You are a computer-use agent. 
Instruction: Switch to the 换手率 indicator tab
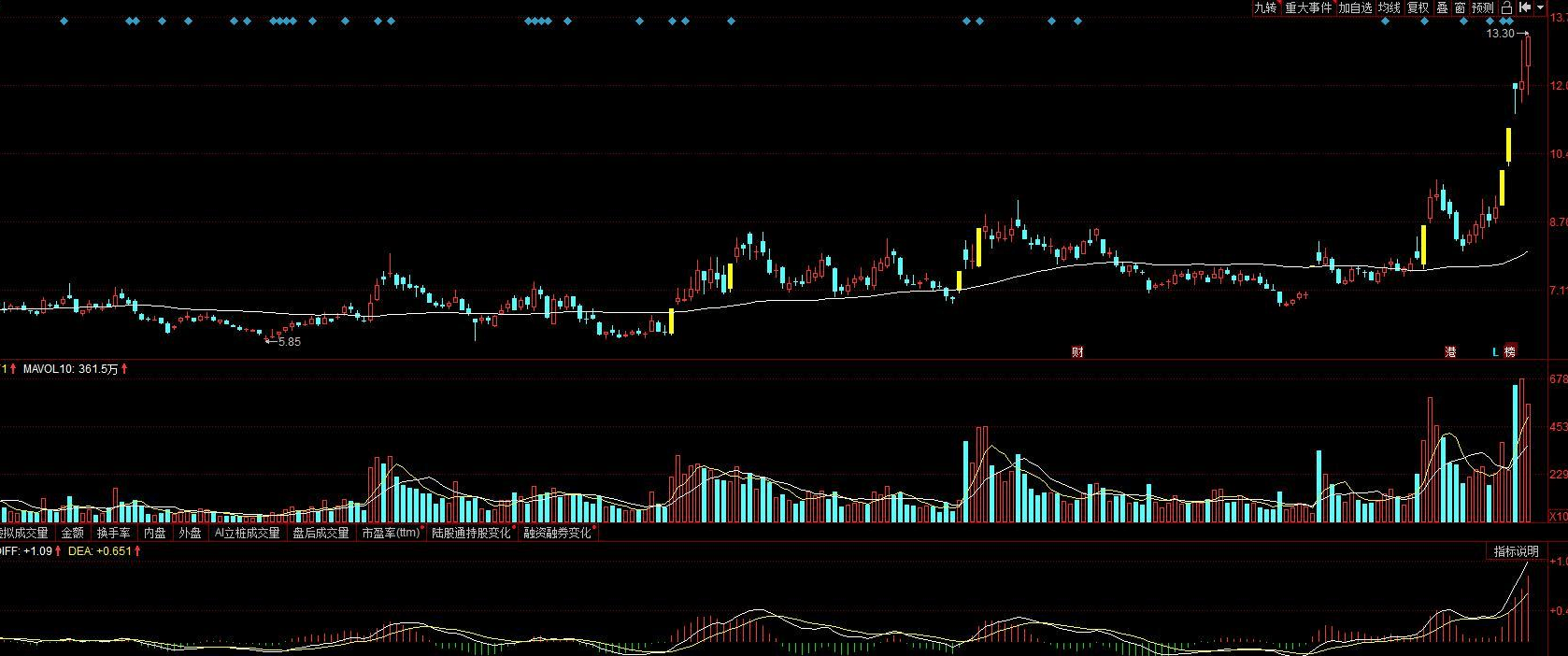pos(113,533)
